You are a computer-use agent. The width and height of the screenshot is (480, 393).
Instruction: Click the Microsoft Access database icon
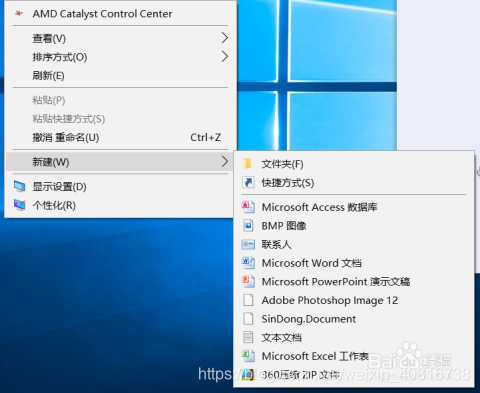click(248, 207)
